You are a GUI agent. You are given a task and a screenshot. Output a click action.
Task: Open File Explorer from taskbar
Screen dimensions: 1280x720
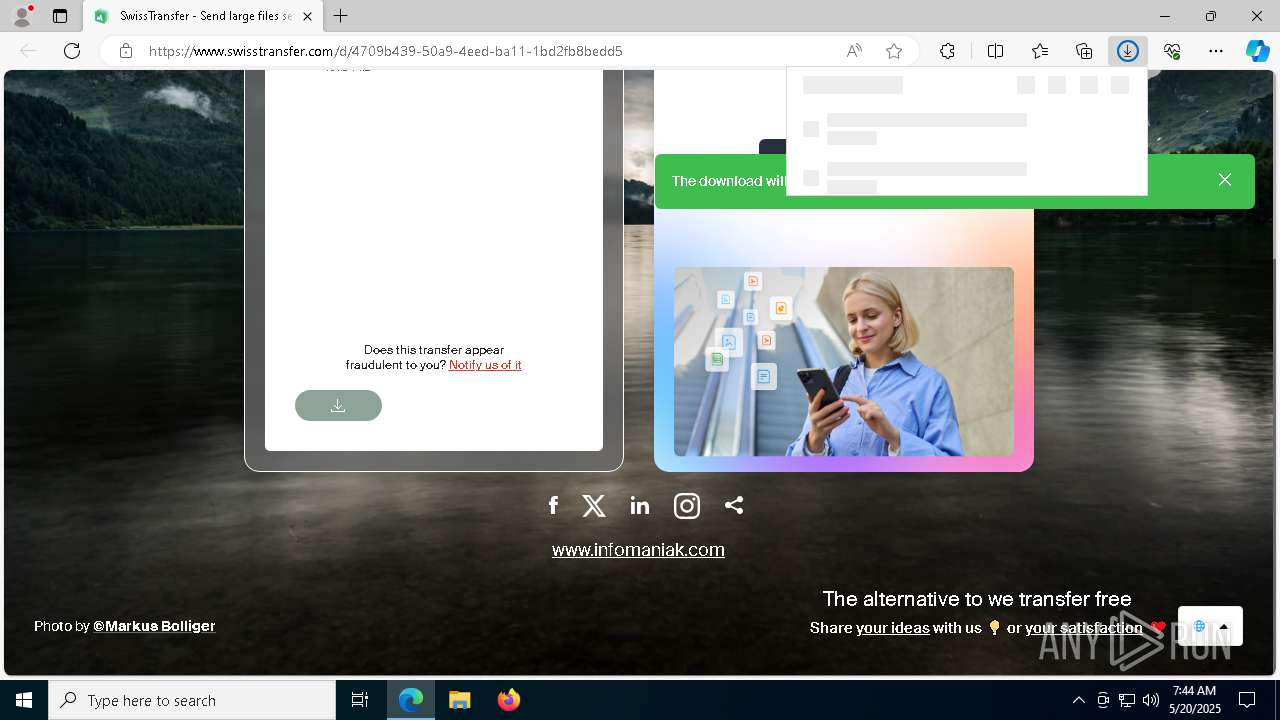(459, 700)
